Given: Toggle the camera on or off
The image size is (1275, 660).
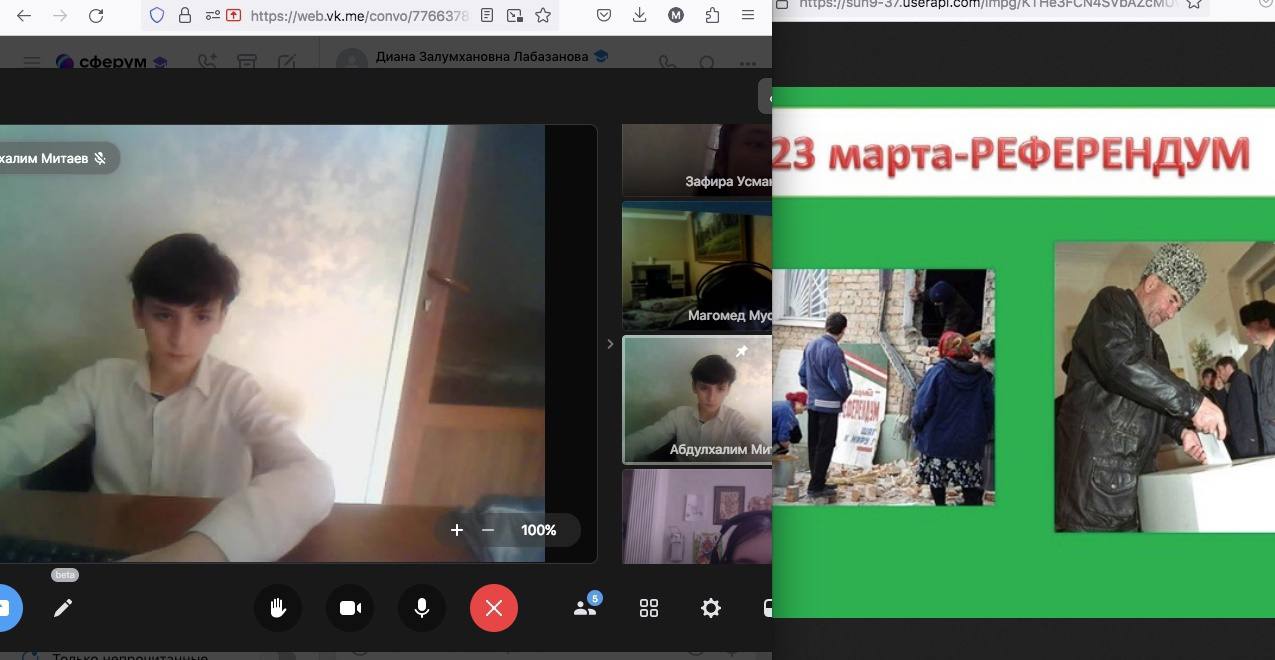Looking at the screenshot, I should 350,608.
